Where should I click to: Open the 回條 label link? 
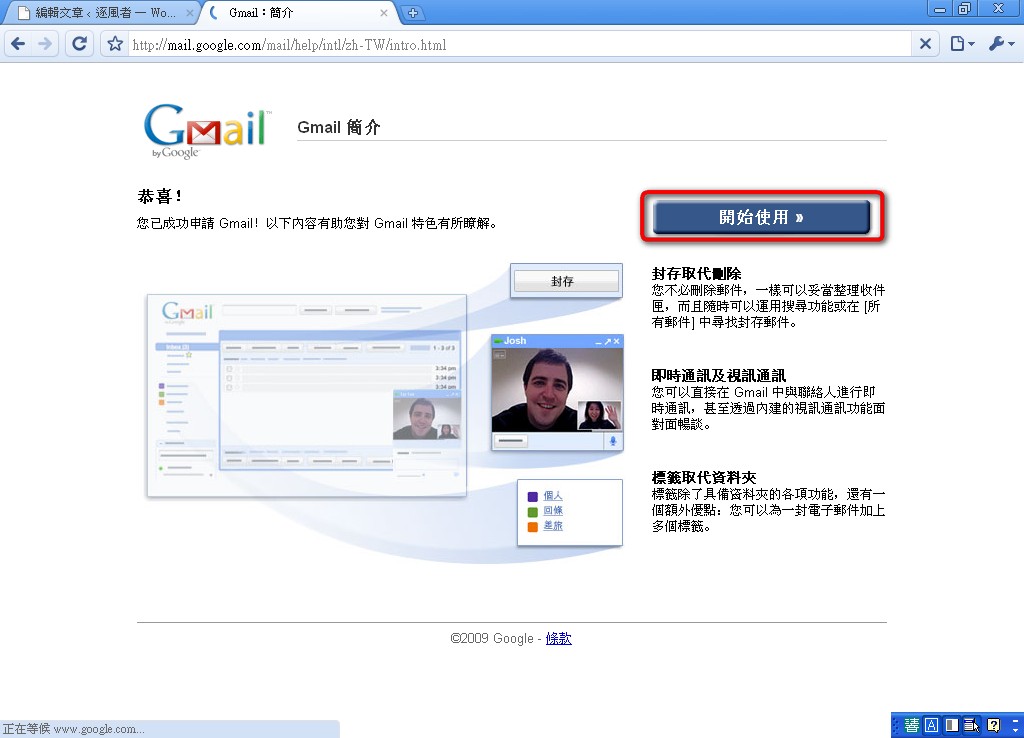pyautogui.click(x=552, y=511)
